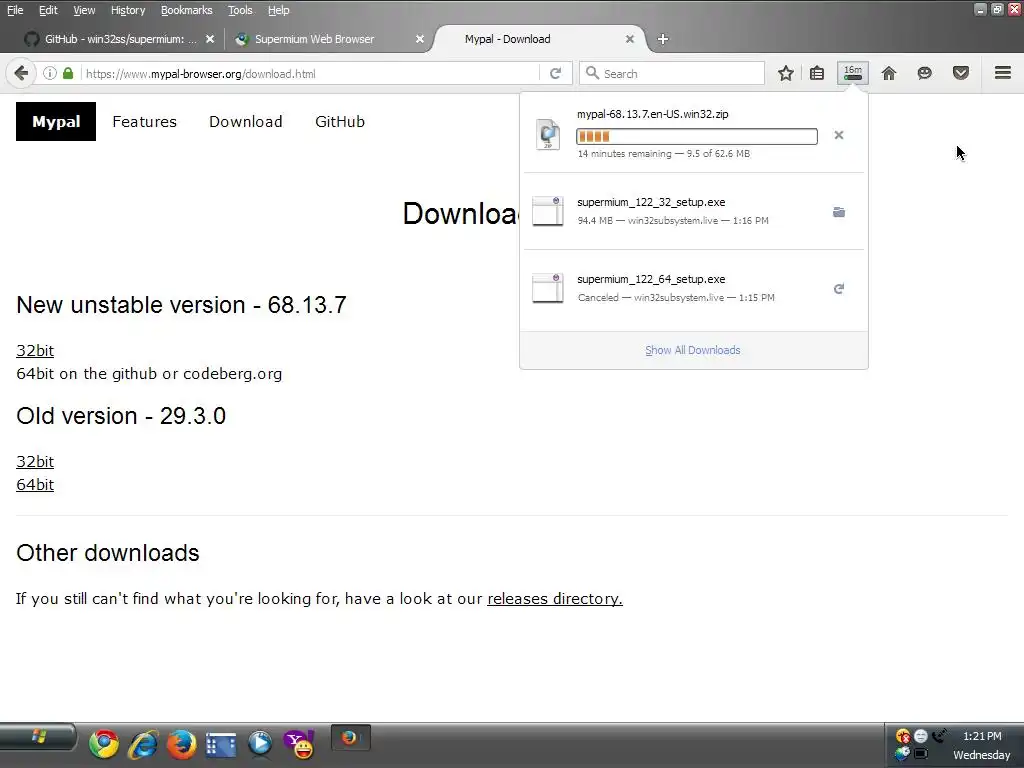The image size is (1024, 768).
Task: Launch Chrome from the taskbar
Action: [104, 744]
